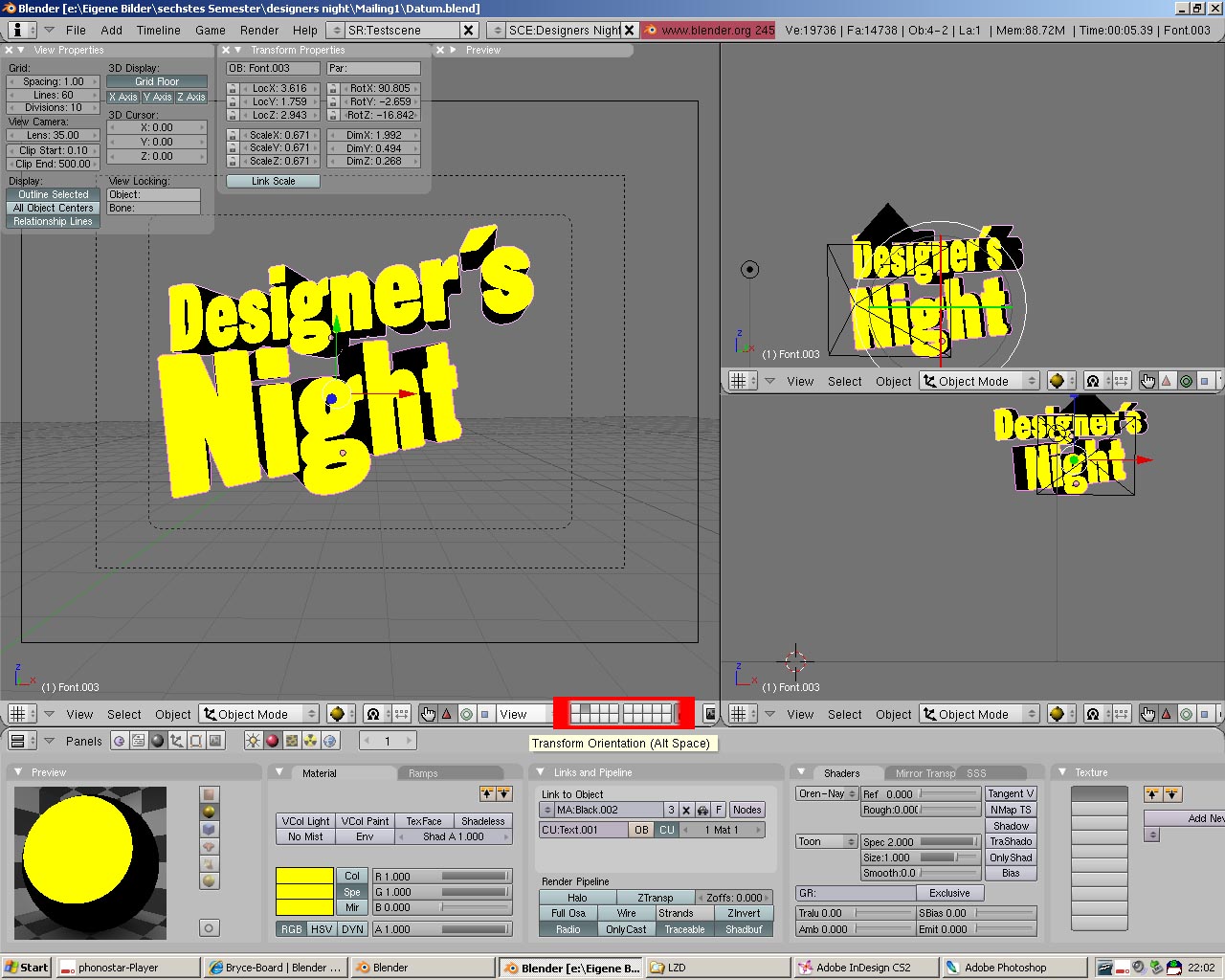The width and height of the screenshot is (1225, 980).
Task: Click the Link Scale button
Action: (273, 181)
